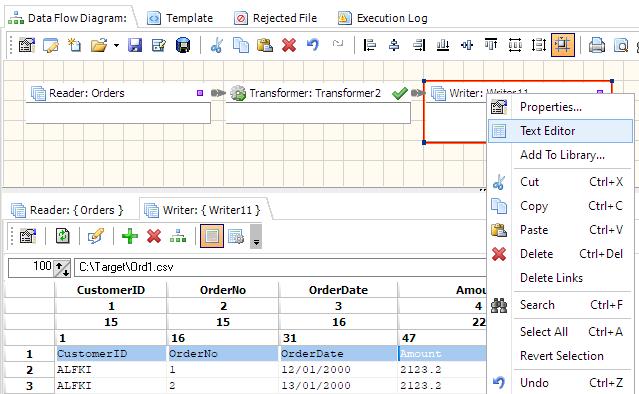
Task: Open a file with the folder icon
Action: point(99,45)
